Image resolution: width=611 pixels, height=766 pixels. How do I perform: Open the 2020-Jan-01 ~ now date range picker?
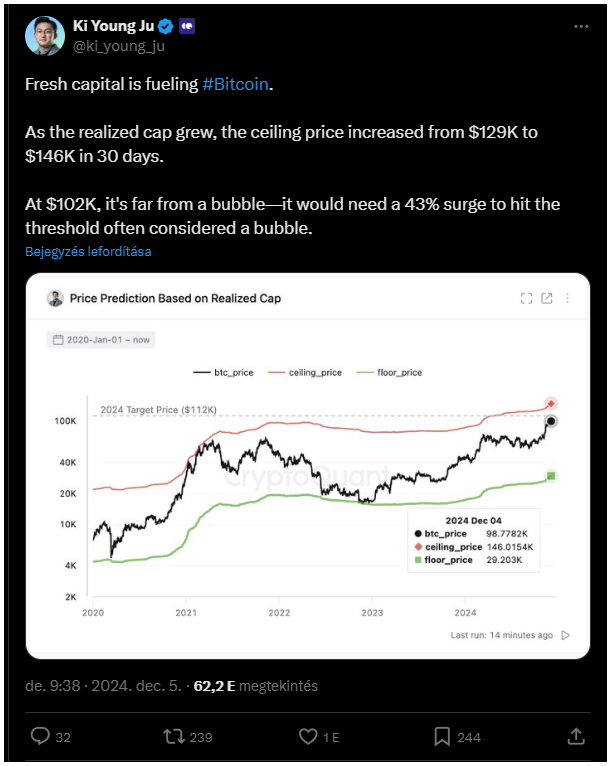click(101, 340)
